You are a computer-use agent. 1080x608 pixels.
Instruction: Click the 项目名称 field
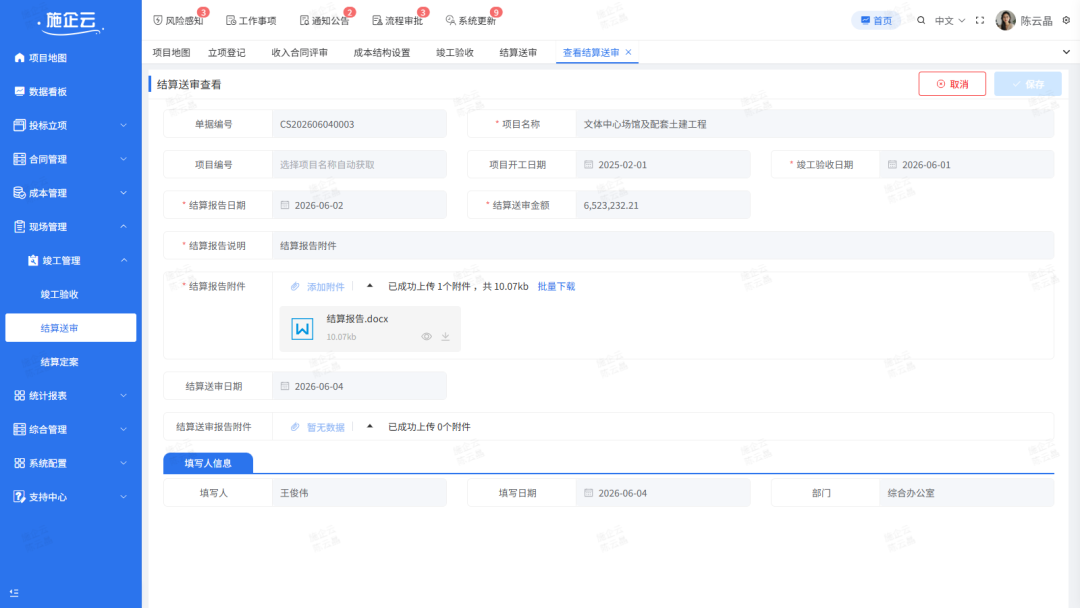815,124
